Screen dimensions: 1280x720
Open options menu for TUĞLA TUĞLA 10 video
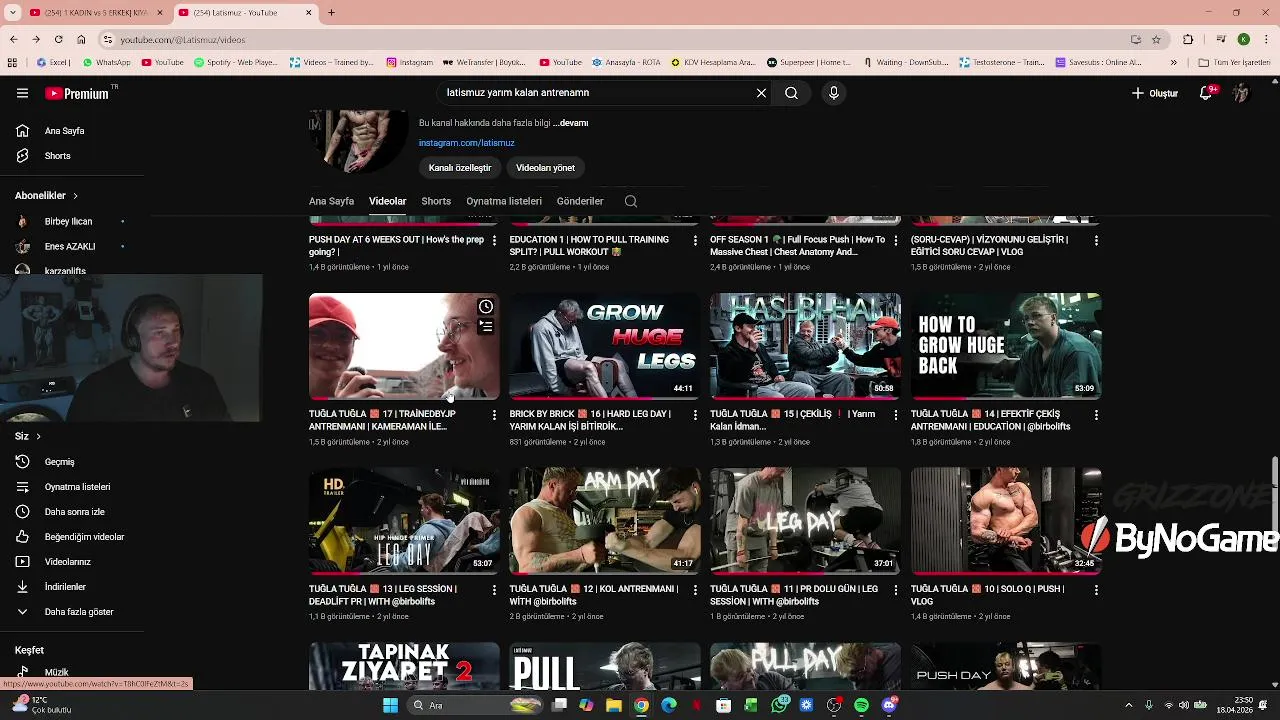(x=1096, y=590)
